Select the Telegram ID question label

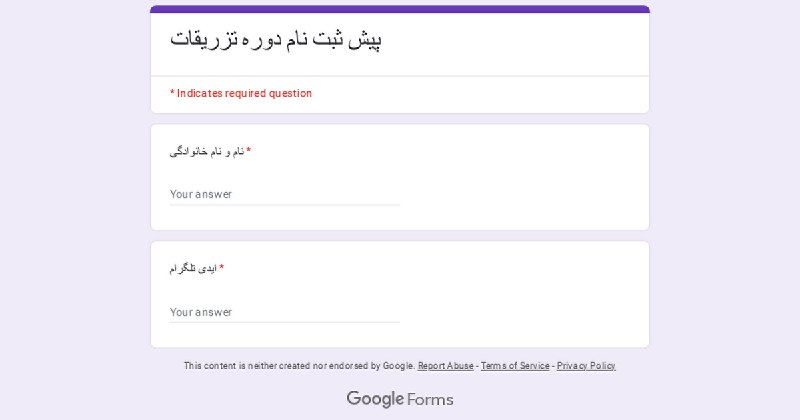(x=193, y=268)
